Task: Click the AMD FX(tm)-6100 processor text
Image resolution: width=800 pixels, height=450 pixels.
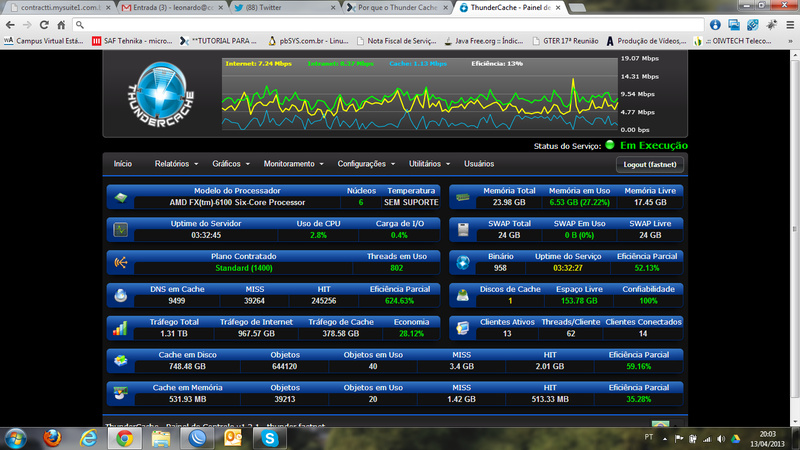Action: tap(237, 203)
